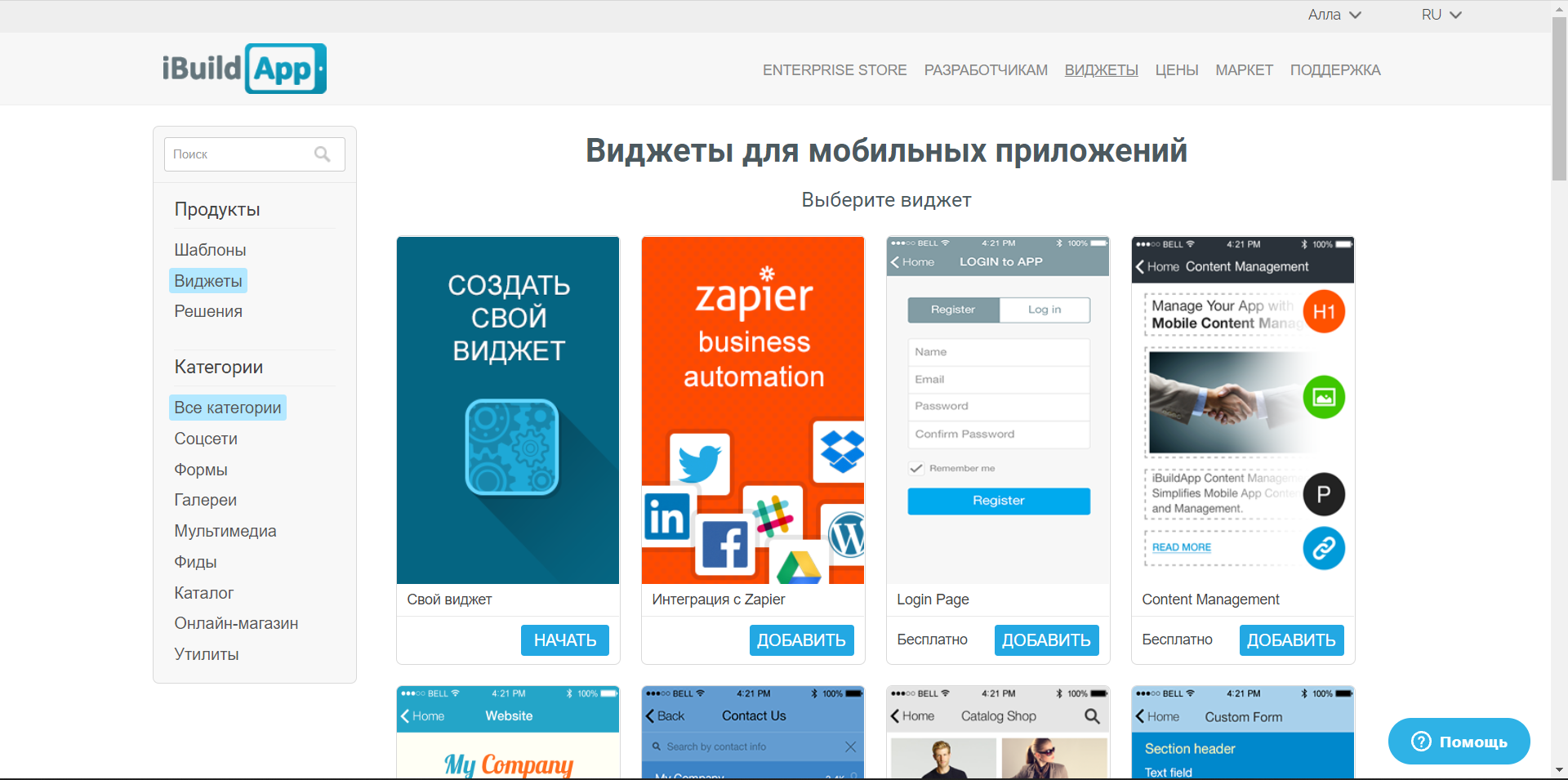This screenshot has width=1568, height=780.
Task: Open РАЗРАБОТЧИКАМ menu item
Action: click(x=986, y=70)
